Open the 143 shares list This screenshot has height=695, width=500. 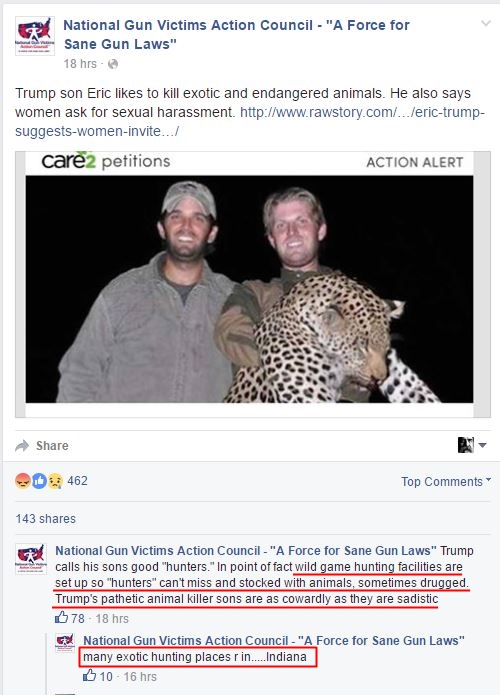[46, 519]
